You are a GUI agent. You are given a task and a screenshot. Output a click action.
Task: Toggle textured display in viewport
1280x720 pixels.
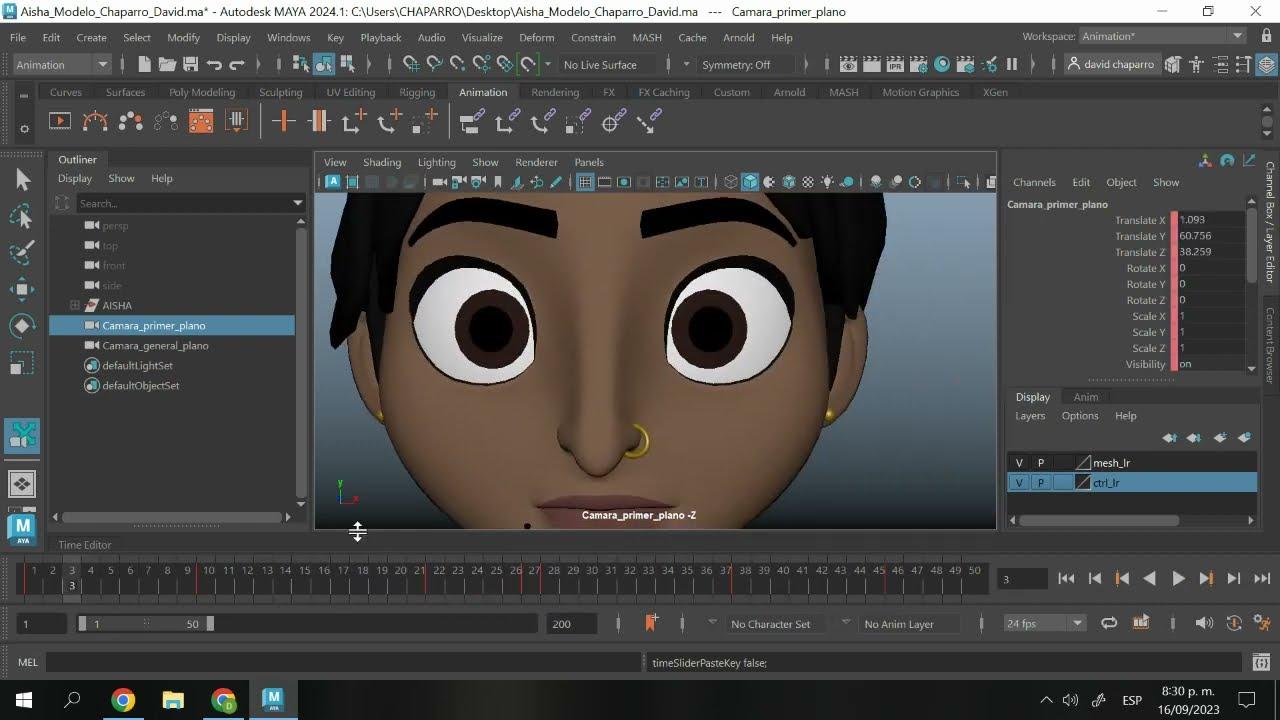point(808,182)
